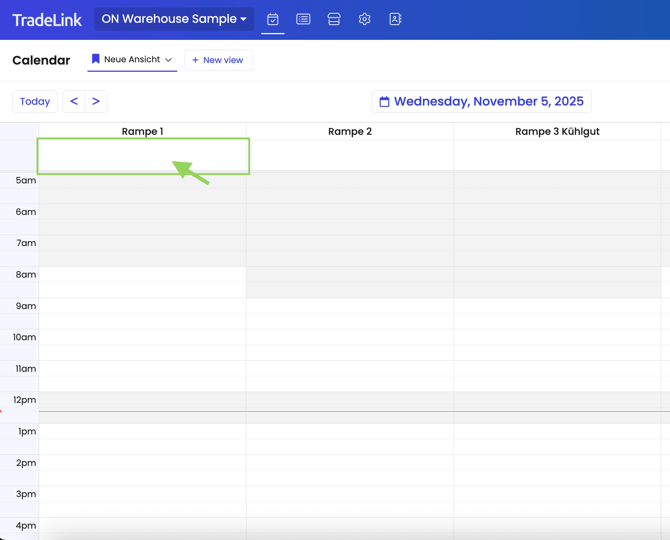Viewport: 670px width, 540px height.
Task: Select the Rampe 3 Kühlgut column header
Action: pos(557,131)
